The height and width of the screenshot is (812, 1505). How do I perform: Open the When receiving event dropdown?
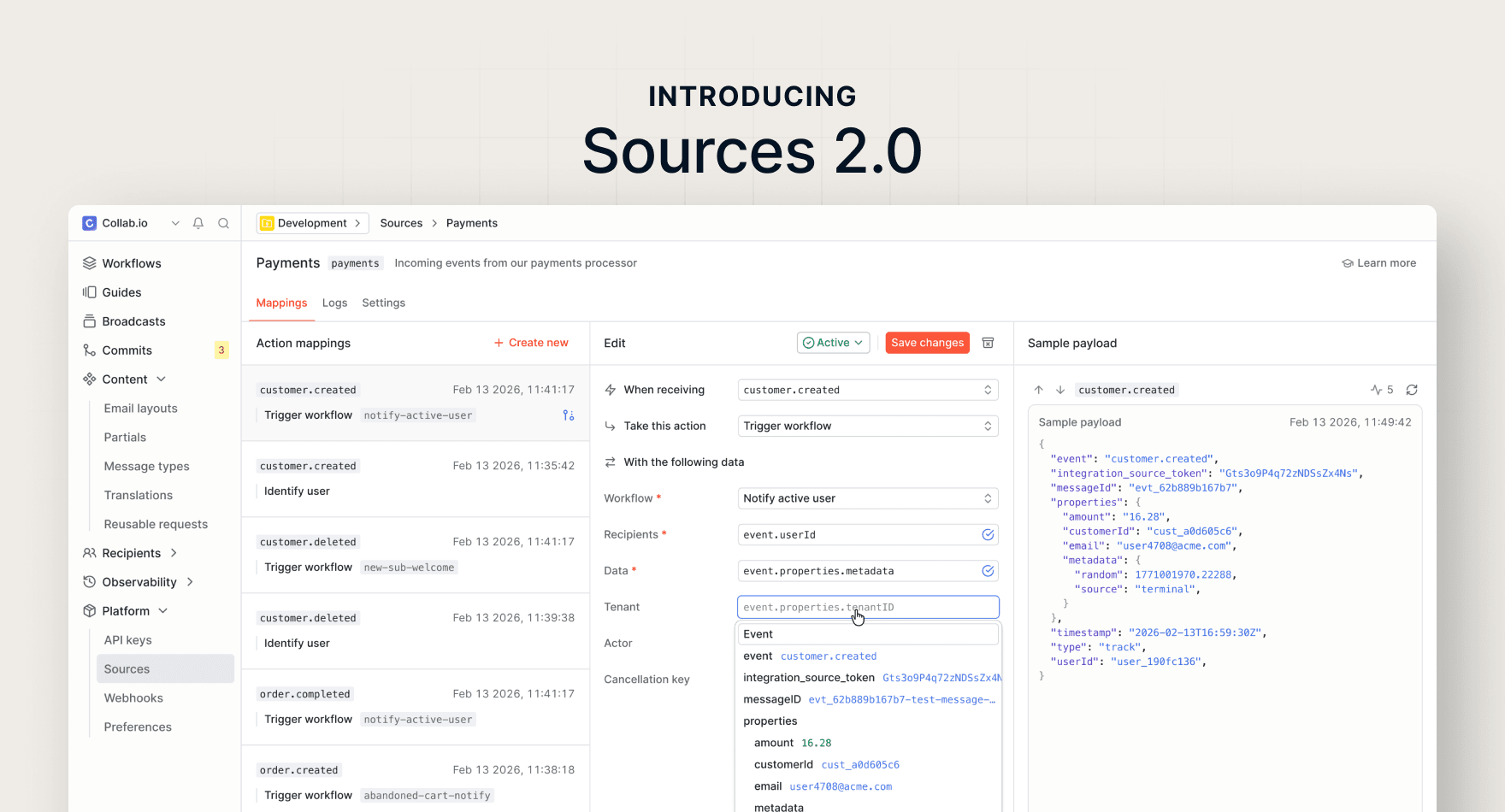pos(867,390)
